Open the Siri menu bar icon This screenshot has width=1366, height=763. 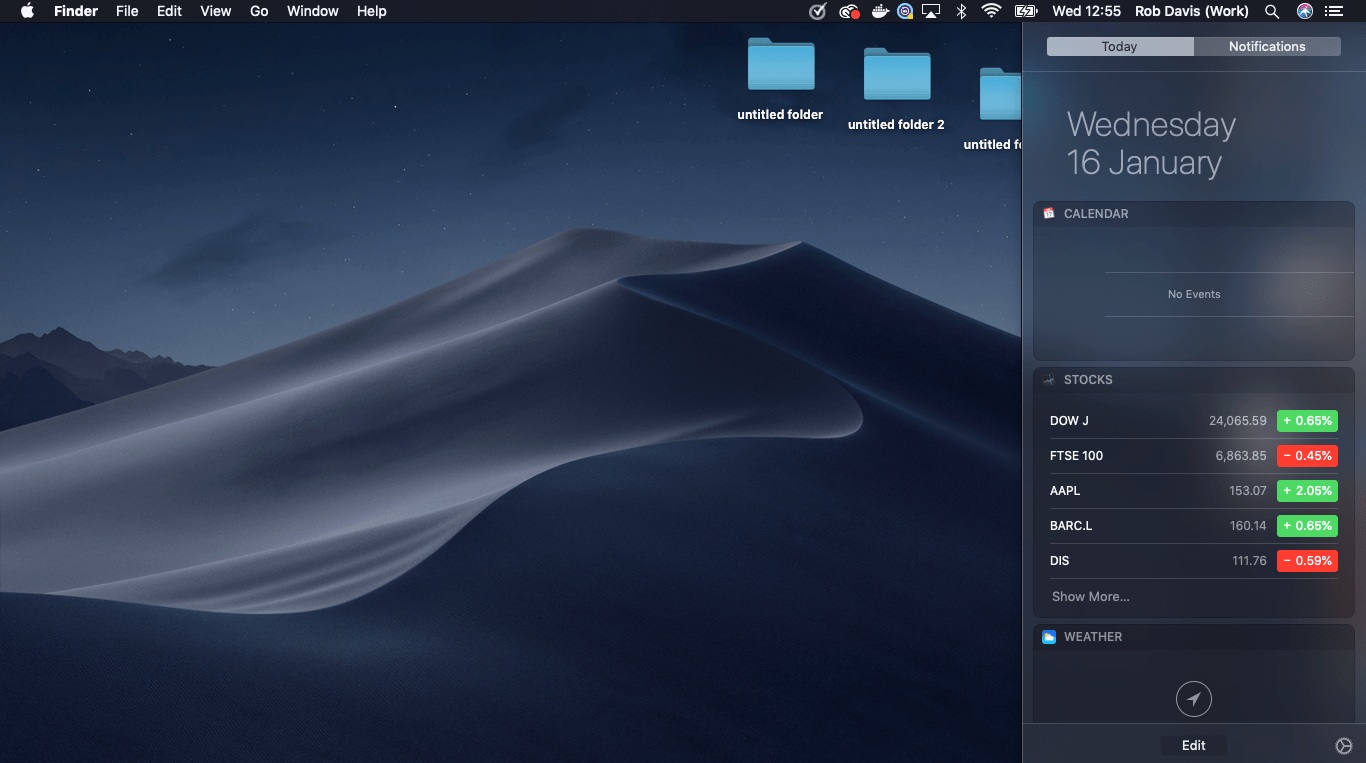pos(1303,11)
